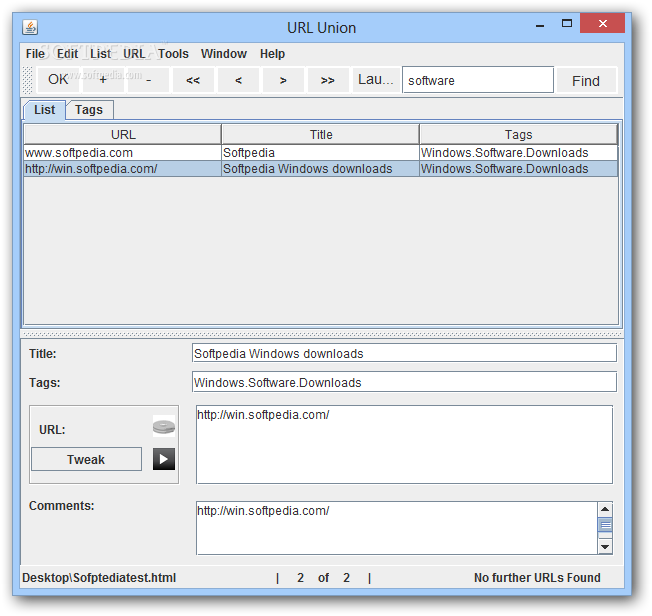Click the search field containing 'software'
Screen dimensions: 652x616
click(x=478, y=79)
